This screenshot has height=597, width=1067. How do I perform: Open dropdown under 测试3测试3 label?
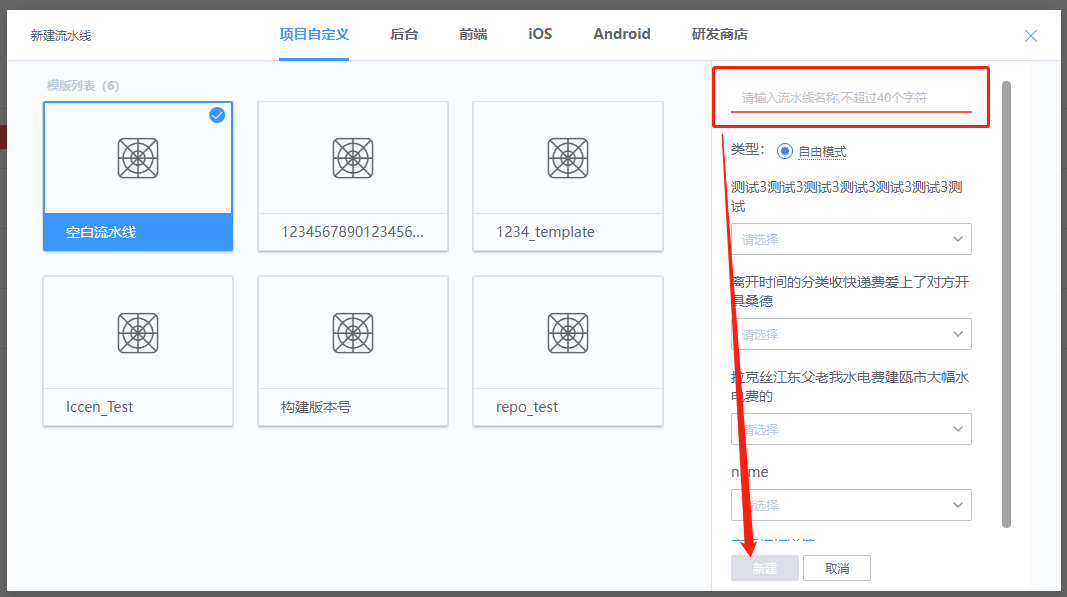pos(851,239)
